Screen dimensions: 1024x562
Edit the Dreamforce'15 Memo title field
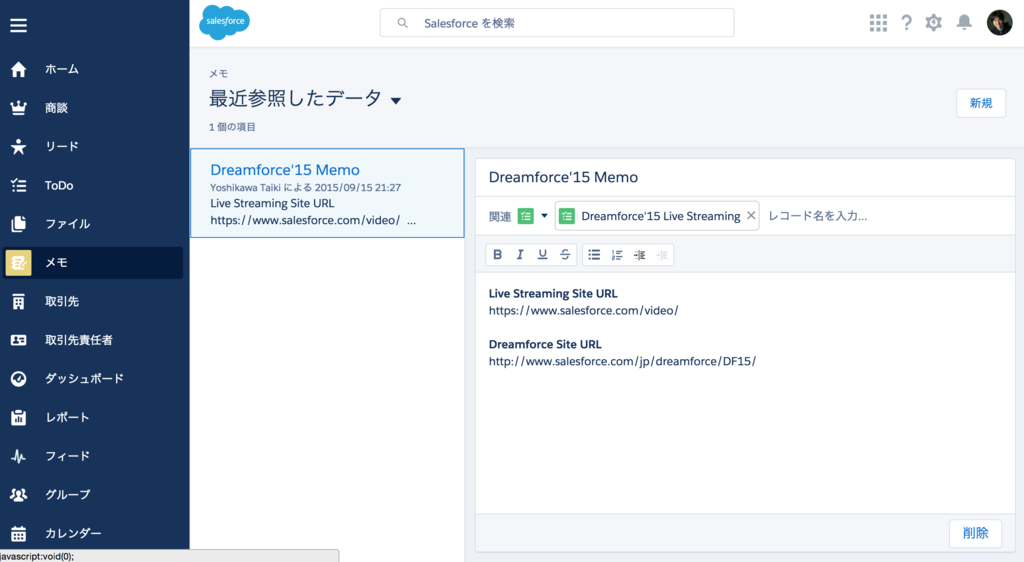click(745, 178)
